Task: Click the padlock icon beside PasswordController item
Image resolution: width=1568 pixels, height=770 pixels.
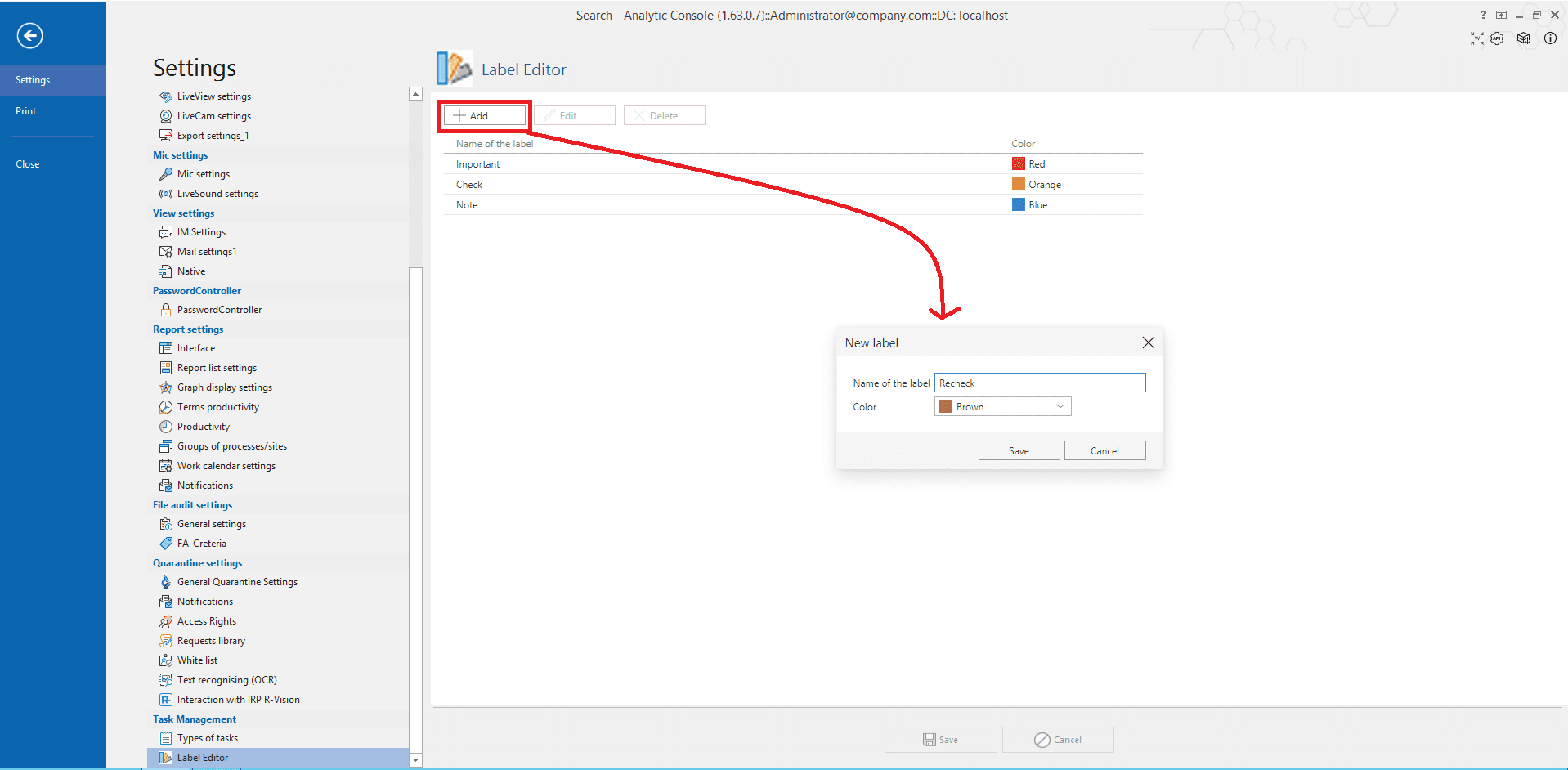Action: 166,310
